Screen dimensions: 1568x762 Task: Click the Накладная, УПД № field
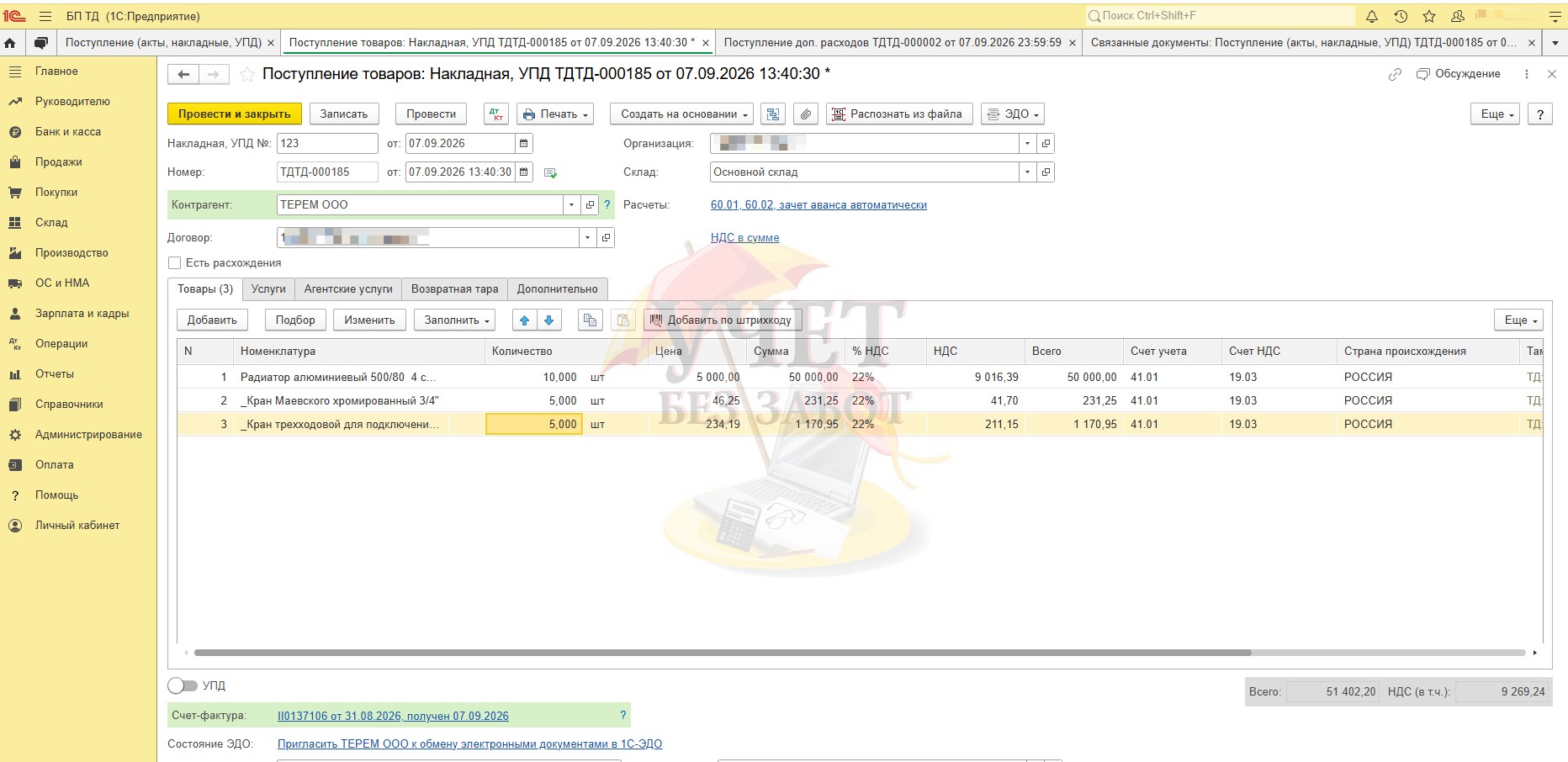327,144
